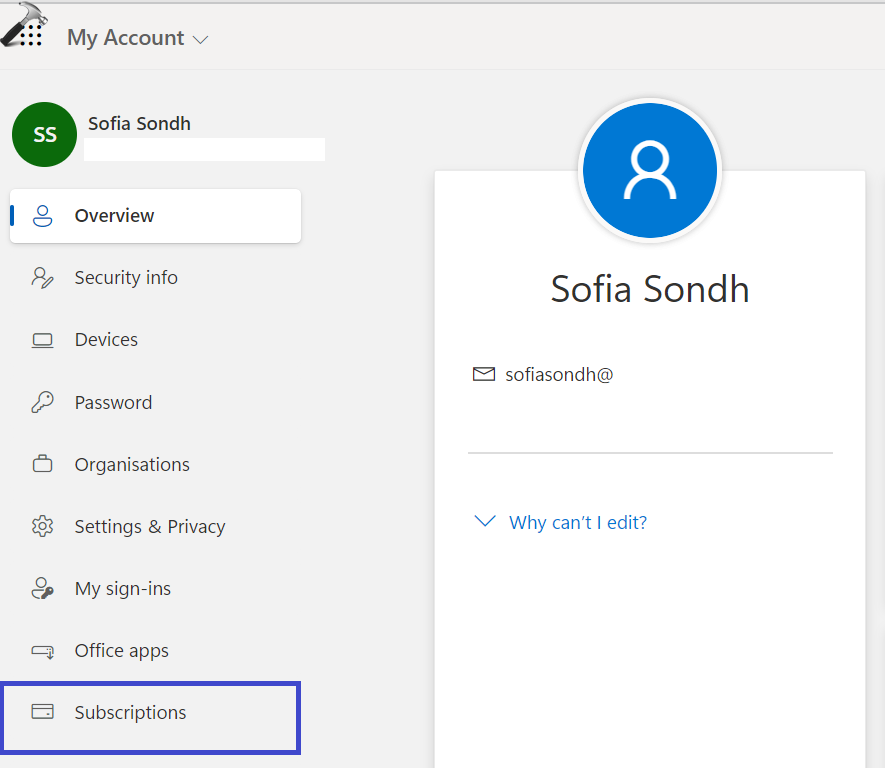Click the Subscriptions card icon

(x=42, y=713)
